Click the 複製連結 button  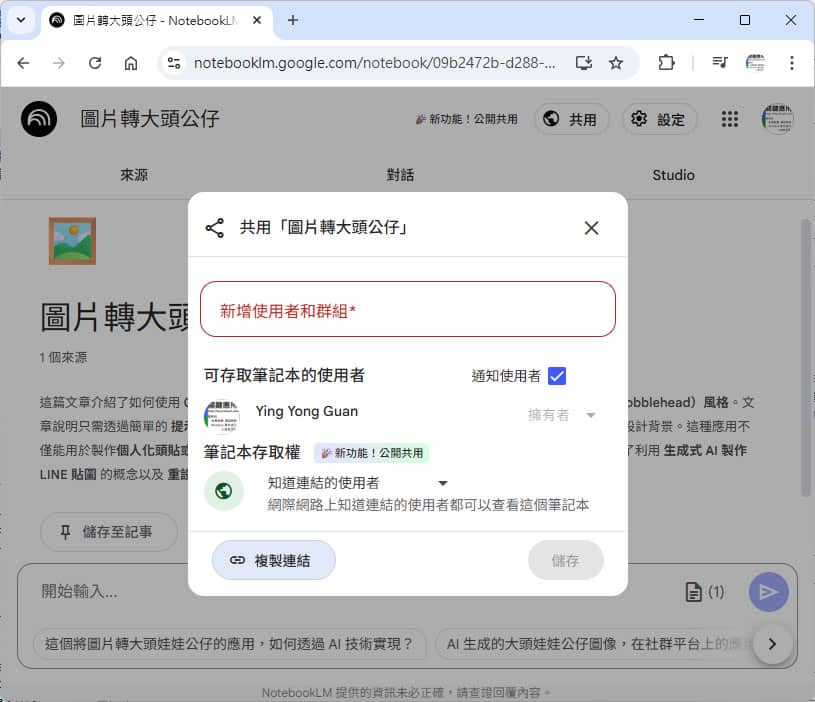click(x=273, y=560)
